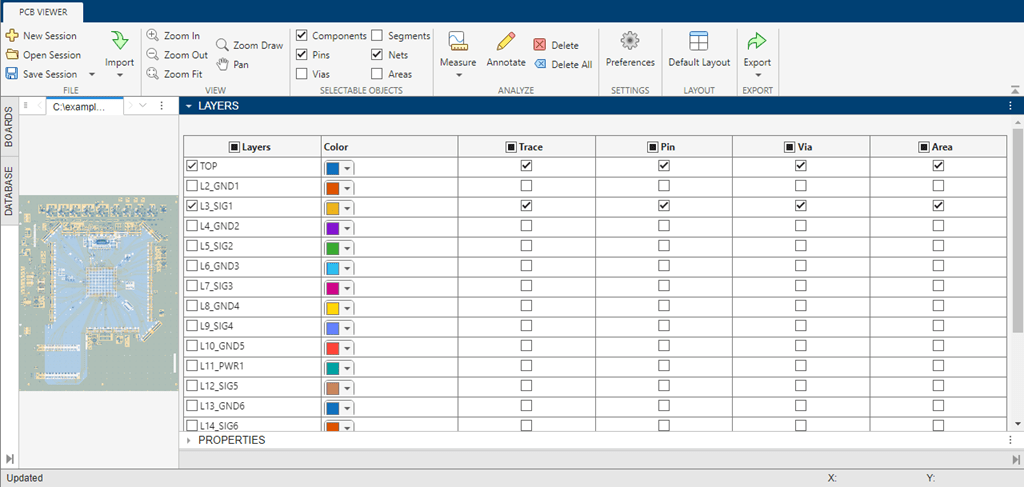This screenshot has width=1024, height=487.
Task: Enable the Vias selectable object checkbox
Action: [x=302, y=74]
